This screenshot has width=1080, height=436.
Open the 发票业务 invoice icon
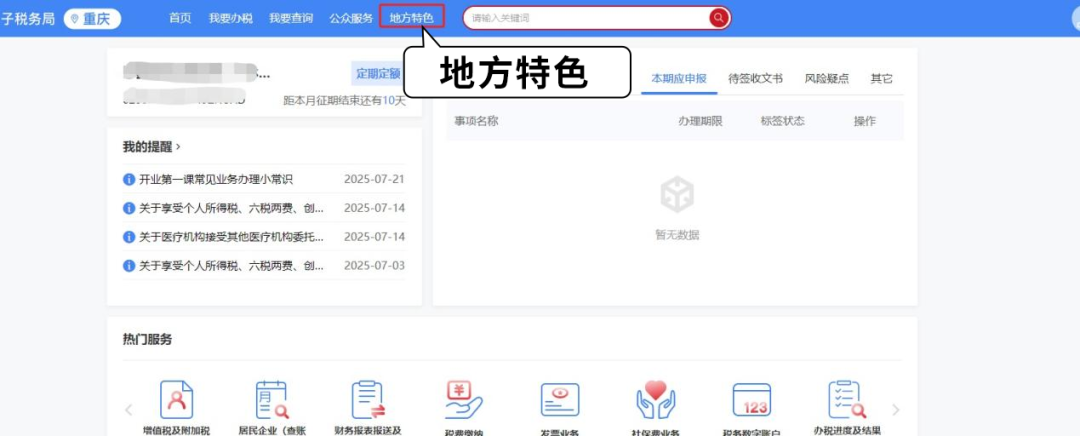[560, 399]
